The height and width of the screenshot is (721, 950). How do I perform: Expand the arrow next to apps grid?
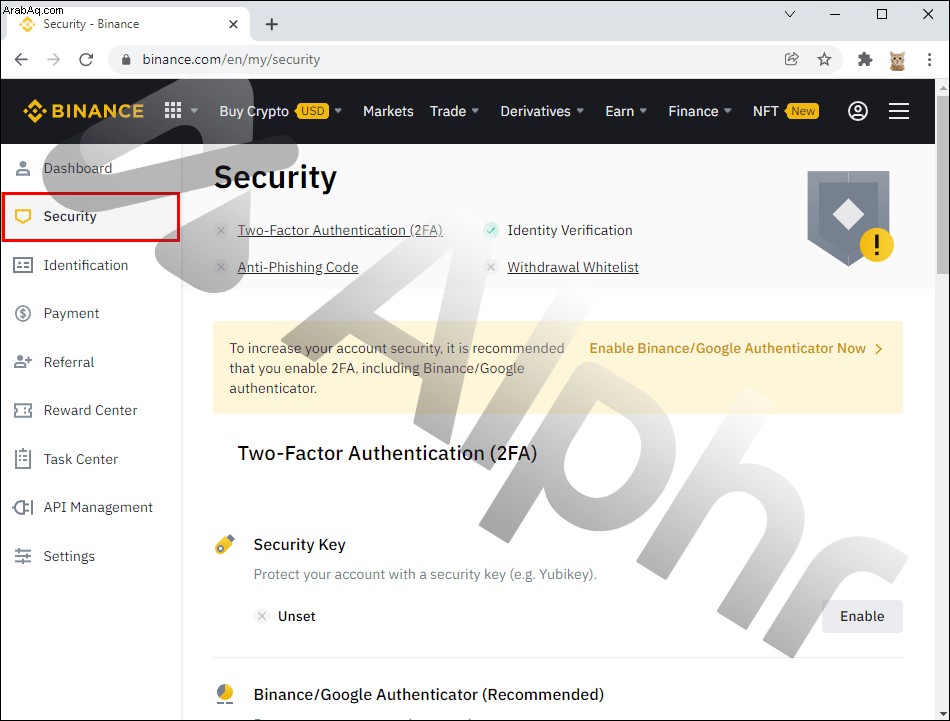point(194,111)
